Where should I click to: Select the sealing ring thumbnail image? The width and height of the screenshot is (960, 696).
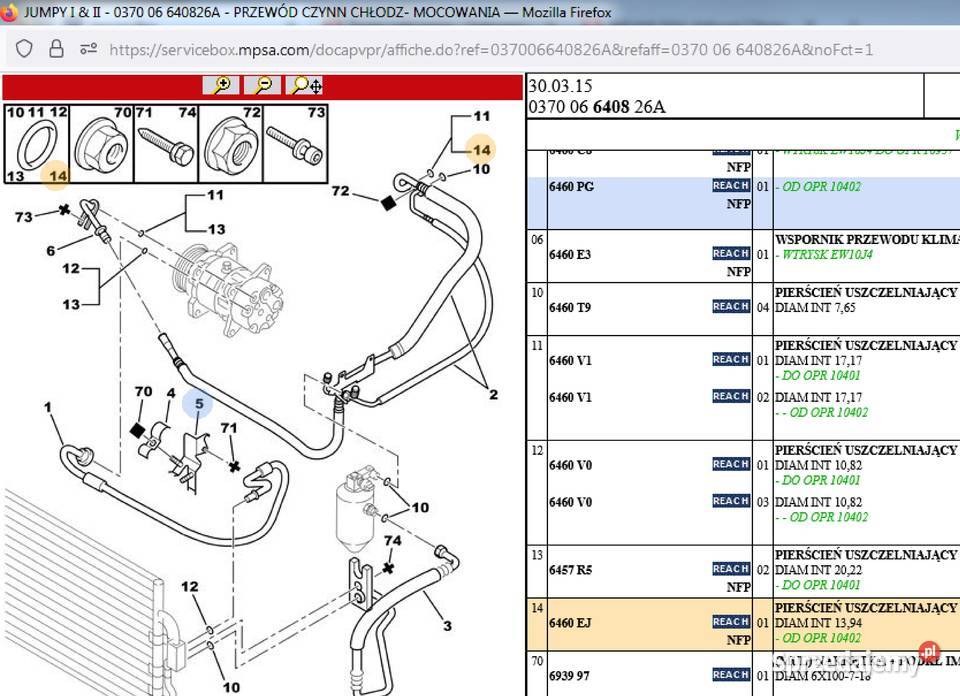click(x=37, y=145)
